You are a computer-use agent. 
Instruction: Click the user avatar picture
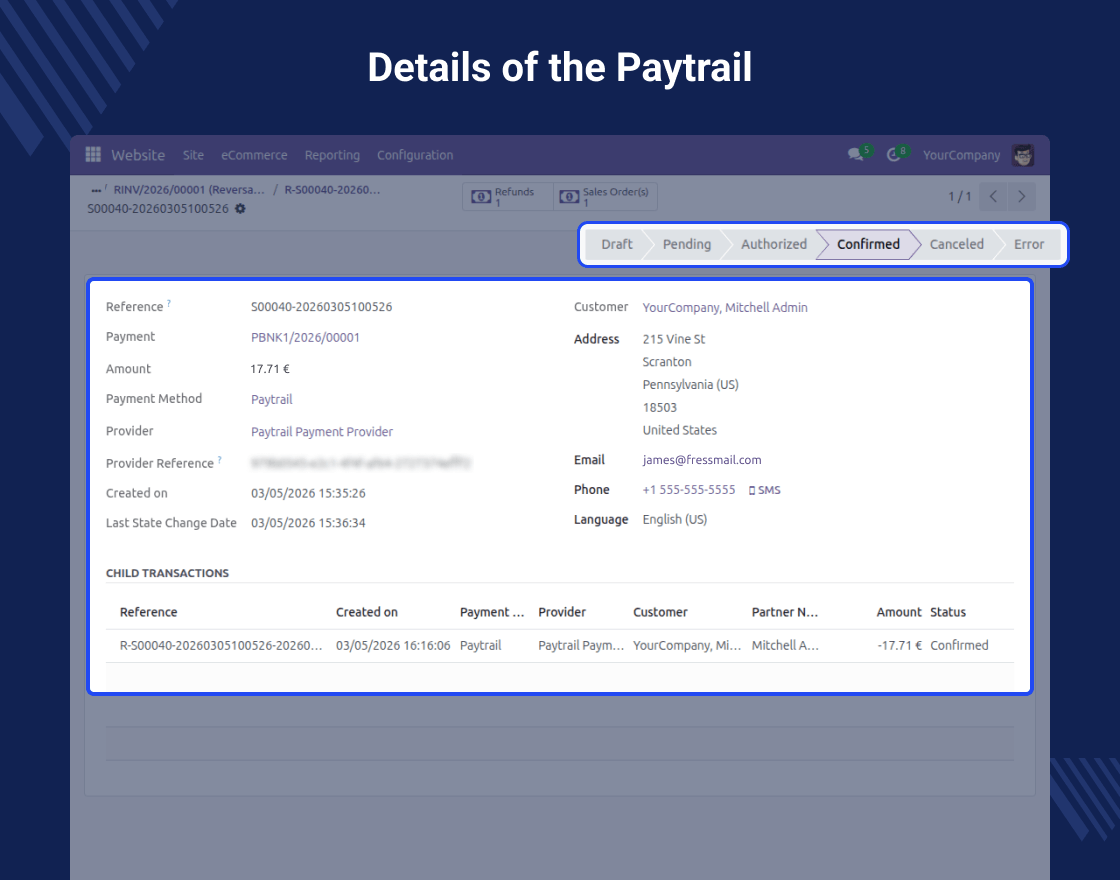(x=1023, y=155)
